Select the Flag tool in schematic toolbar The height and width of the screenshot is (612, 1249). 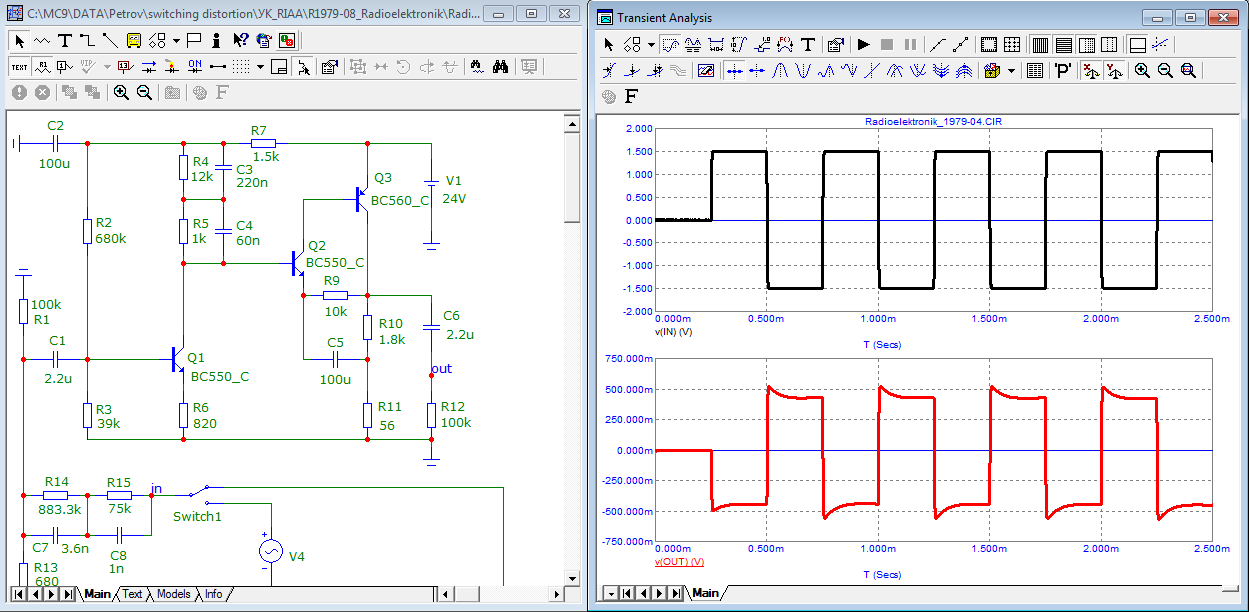(194, 41)
